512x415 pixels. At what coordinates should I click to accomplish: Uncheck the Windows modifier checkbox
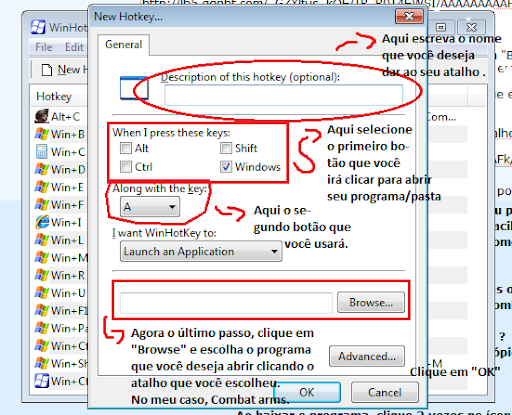pyautogui.click(x=226, y=167)
